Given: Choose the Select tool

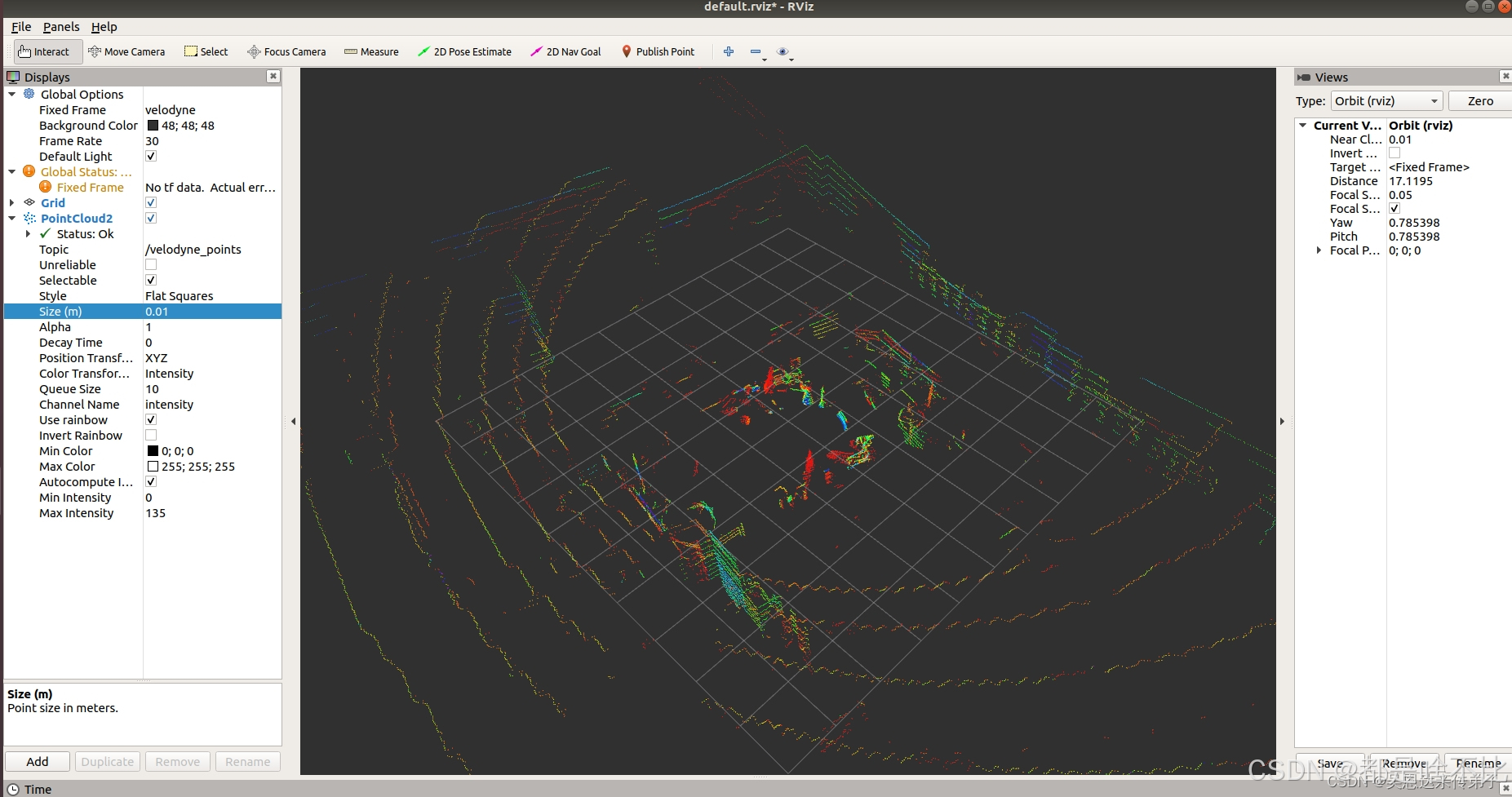Looking at the screenshot, I should (x=206, y=51).
